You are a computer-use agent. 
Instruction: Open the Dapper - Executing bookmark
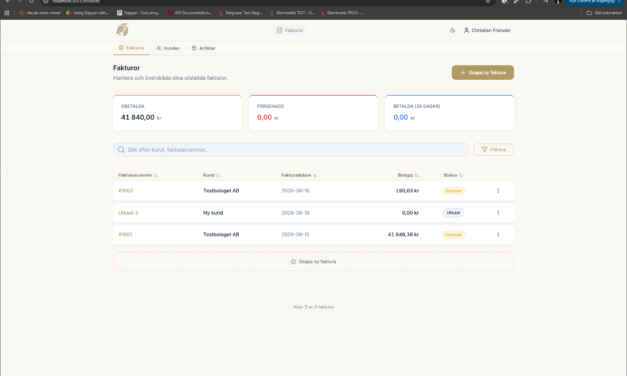pyautogui.click(x=139, y=13)
